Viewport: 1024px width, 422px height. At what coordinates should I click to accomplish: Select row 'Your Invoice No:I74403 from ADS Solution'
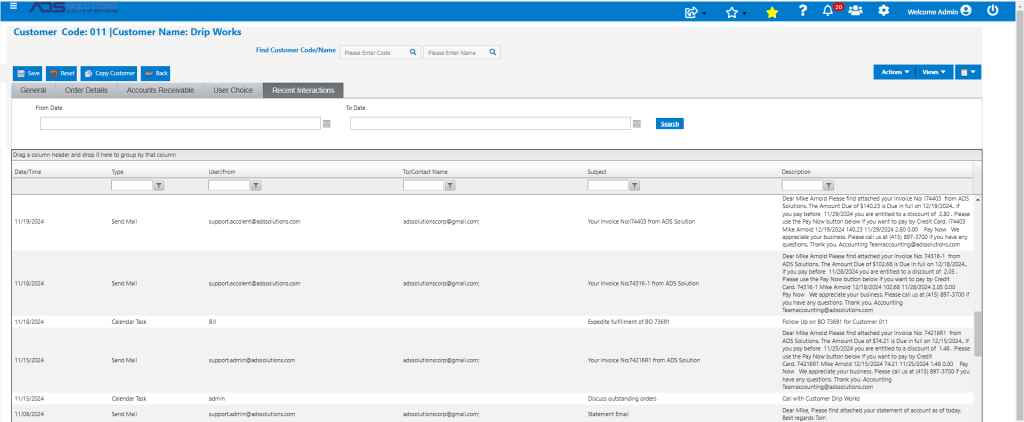(493, 221)
